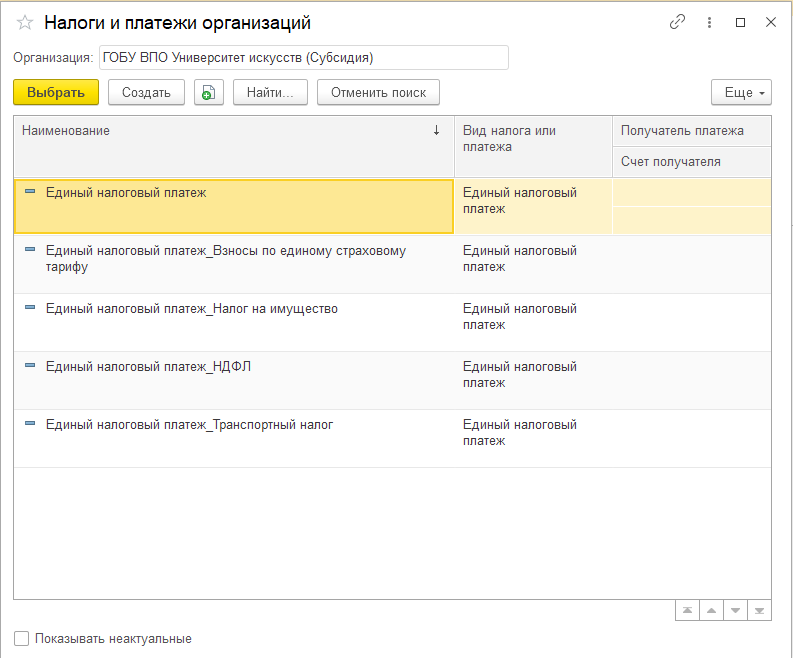The image size is (793, 658).
Task: Click the Отменить поиск button
Action: click(x=378, y=93)
